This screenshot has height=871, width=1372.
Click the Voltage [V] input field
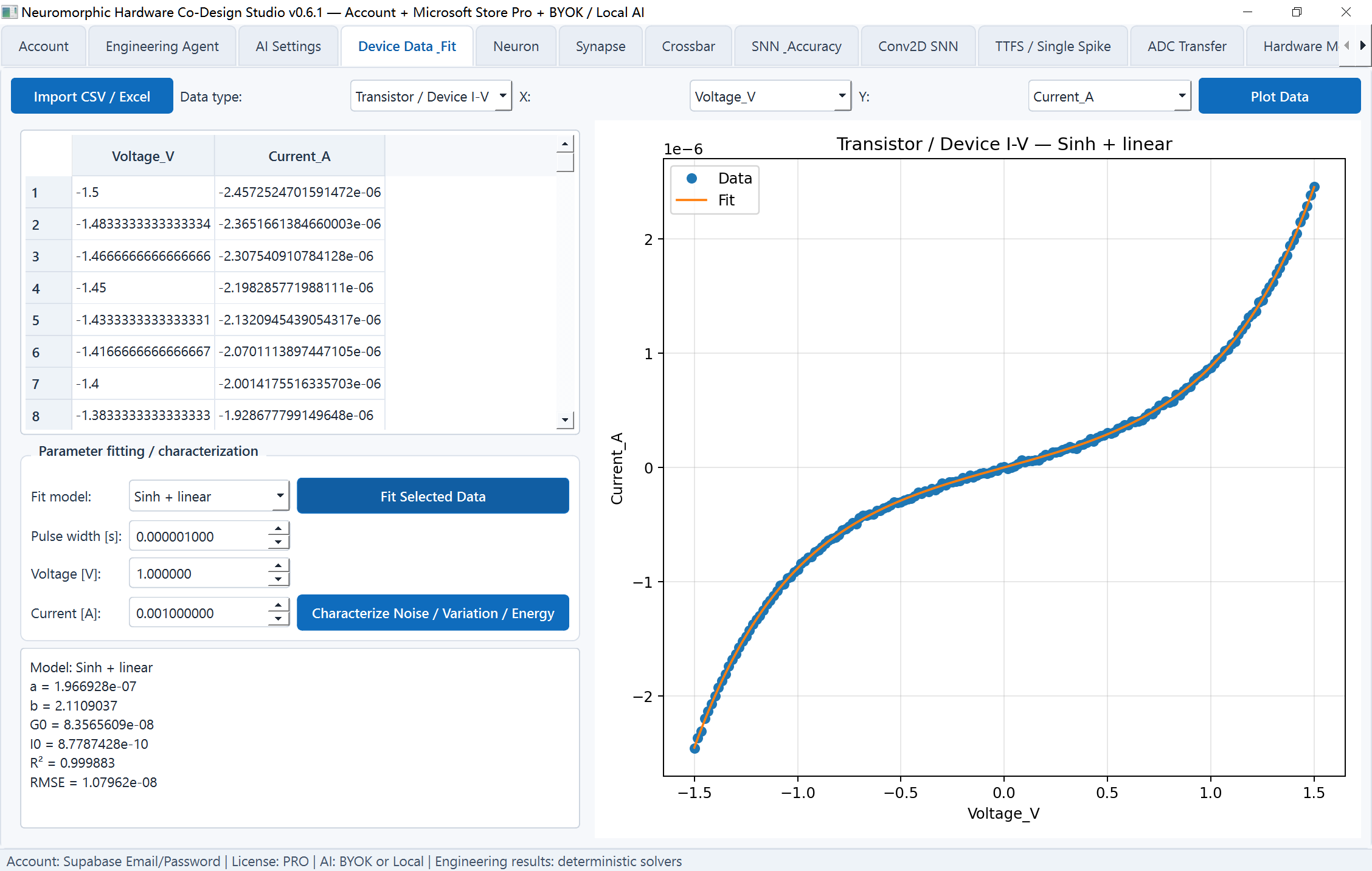199,574
